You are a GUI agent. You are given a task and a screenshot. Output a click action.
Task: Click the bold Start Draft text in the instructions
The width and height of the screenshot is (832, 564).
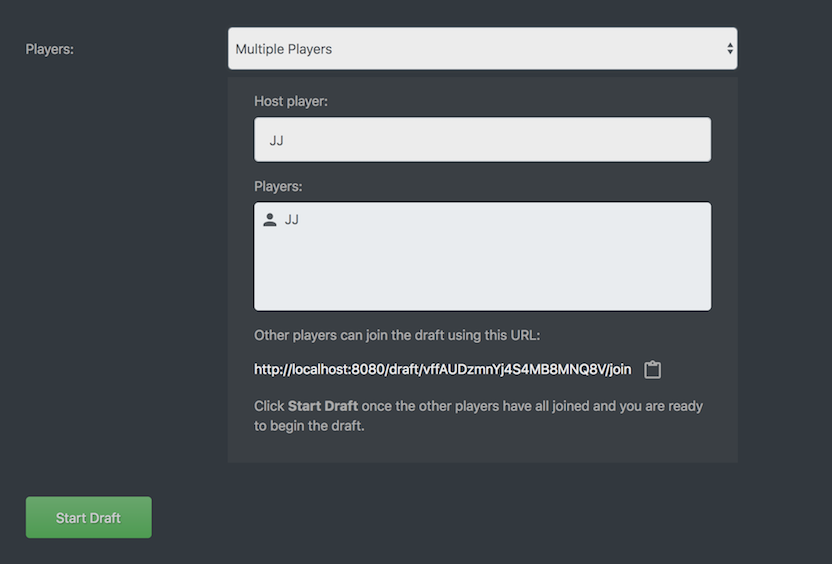point(322,406)
